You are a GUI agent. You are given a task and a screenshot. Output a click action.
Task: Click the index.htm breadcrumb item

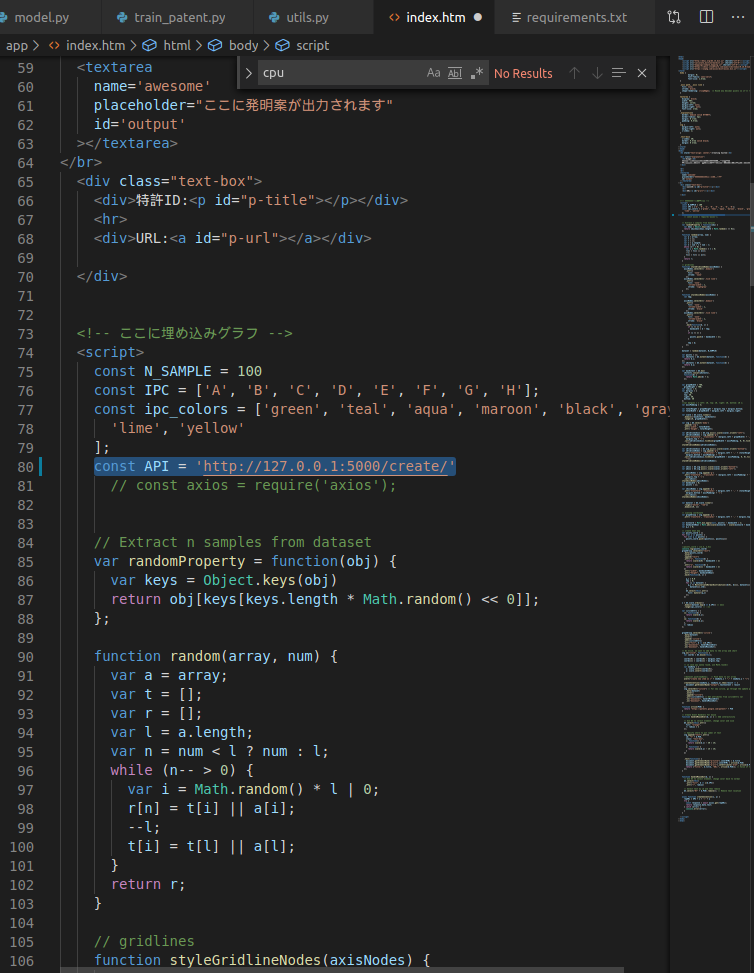(x=95, y=45)
